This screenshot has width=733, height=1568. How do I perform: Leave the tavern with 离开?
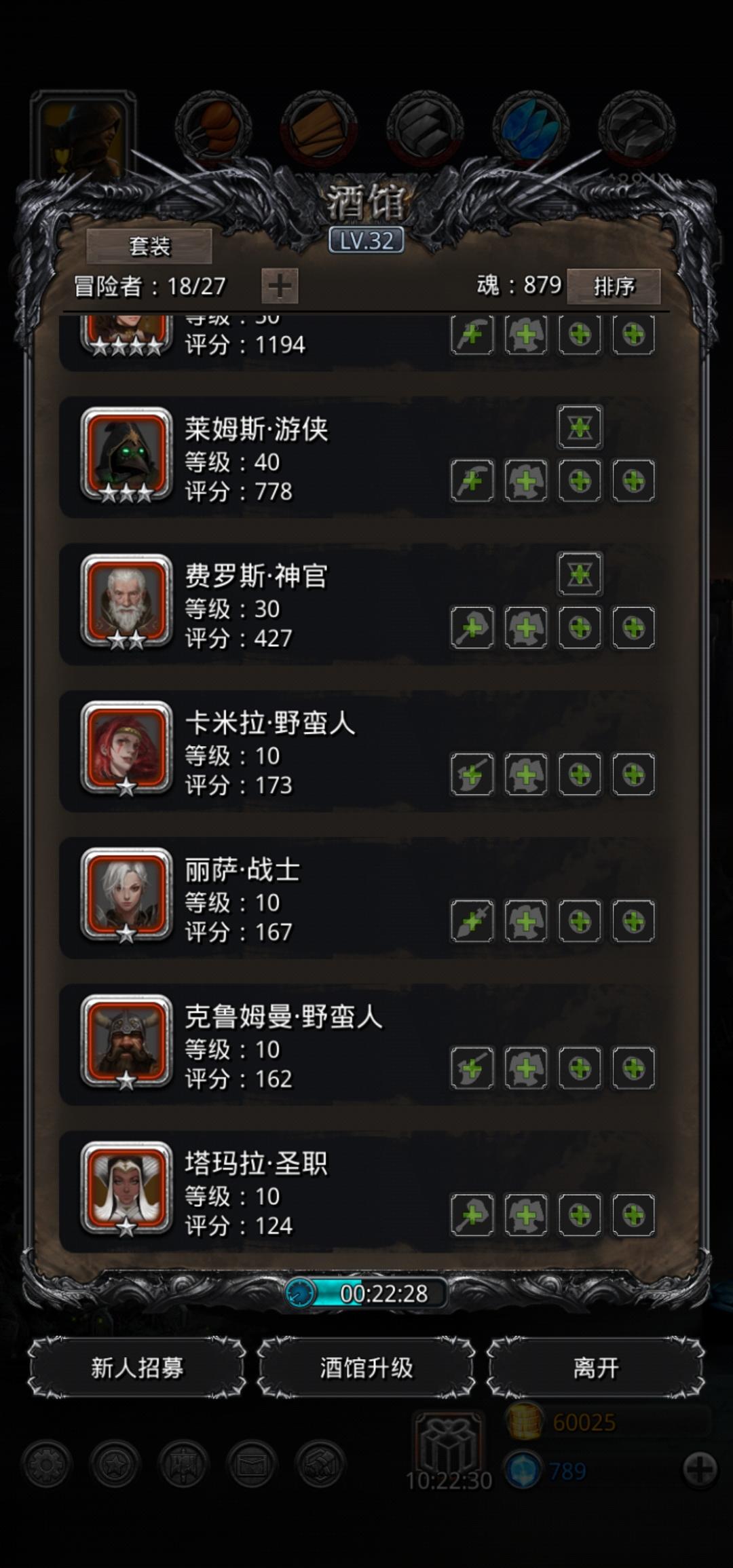(596, 1367)
